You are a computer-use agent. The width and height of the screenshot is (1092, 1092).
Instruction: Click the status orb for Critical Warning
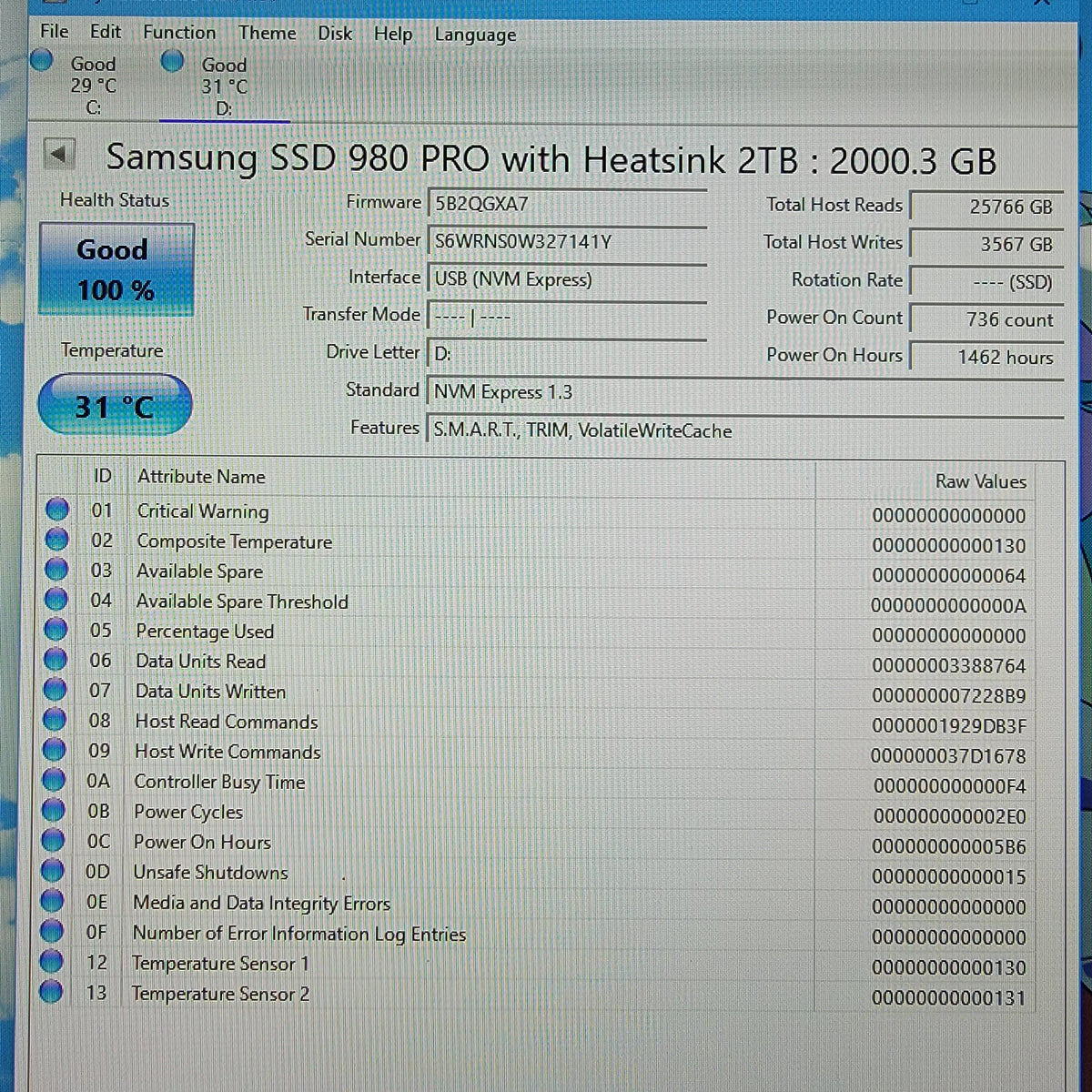click(x=56, y=510)
